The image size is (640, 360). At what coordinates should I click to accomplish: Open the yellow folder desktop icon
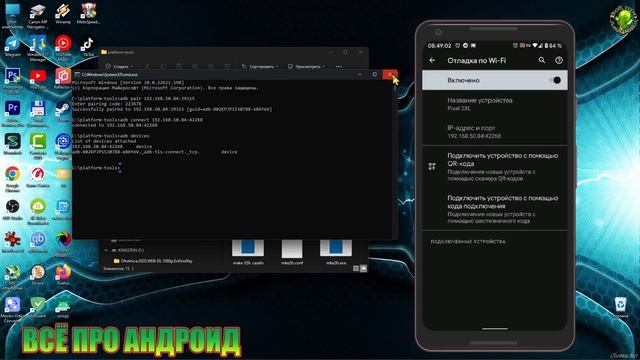pos(63,177)
